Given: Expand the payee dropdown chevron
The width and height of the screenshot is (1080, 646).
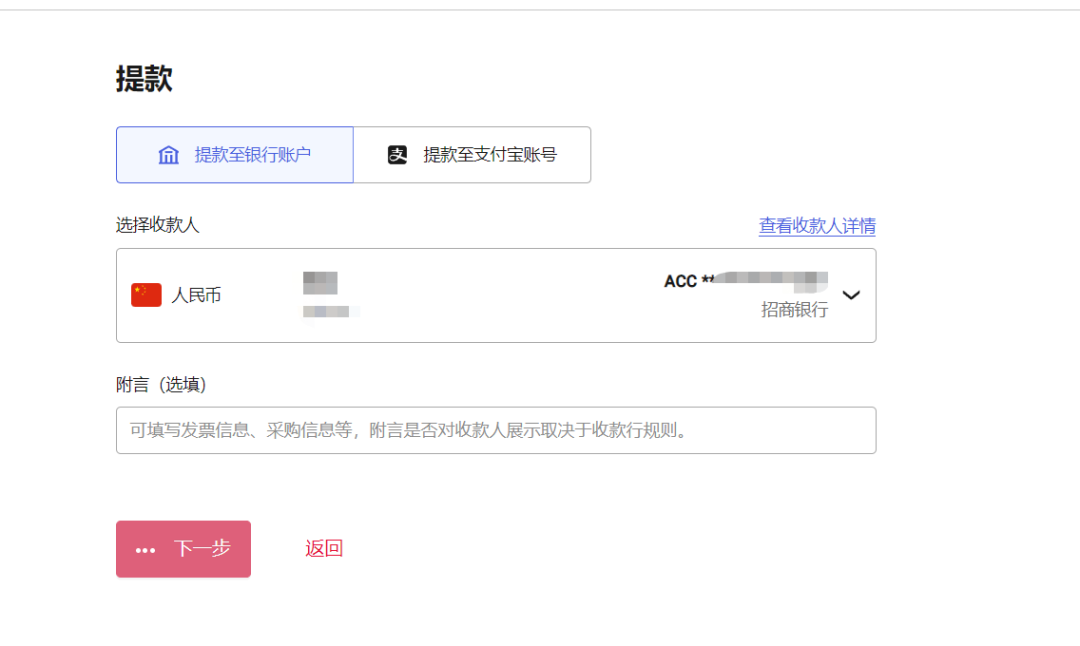Looking at the screenshot, I should 851,295.
